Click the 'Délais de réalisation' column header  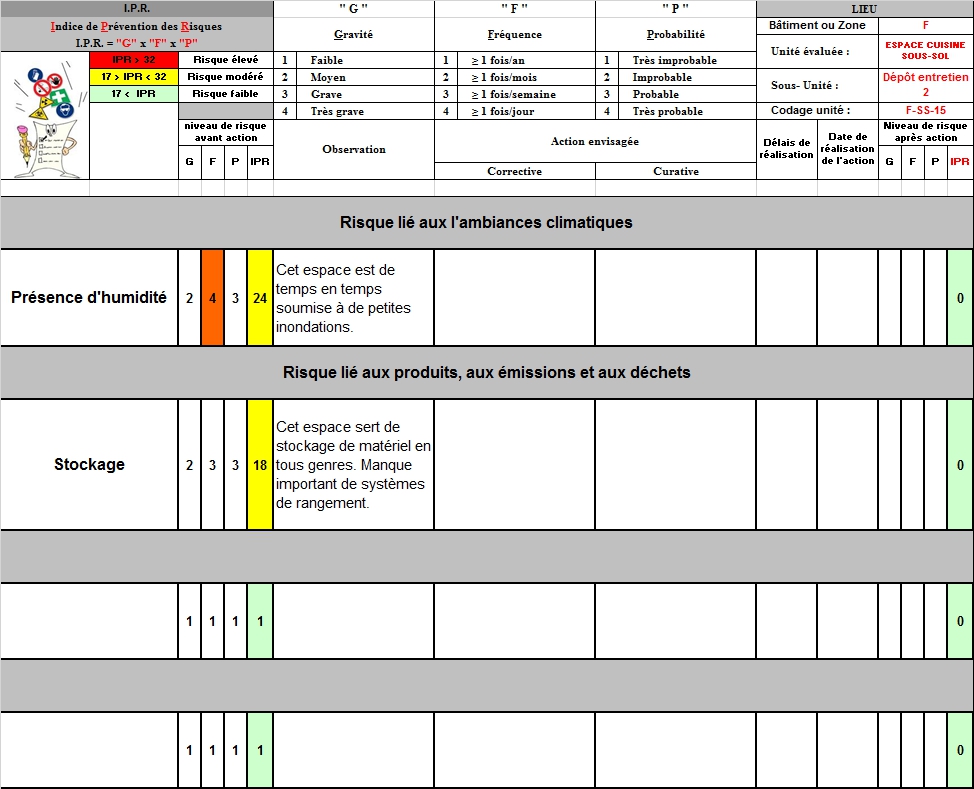[x=786, y=149]
